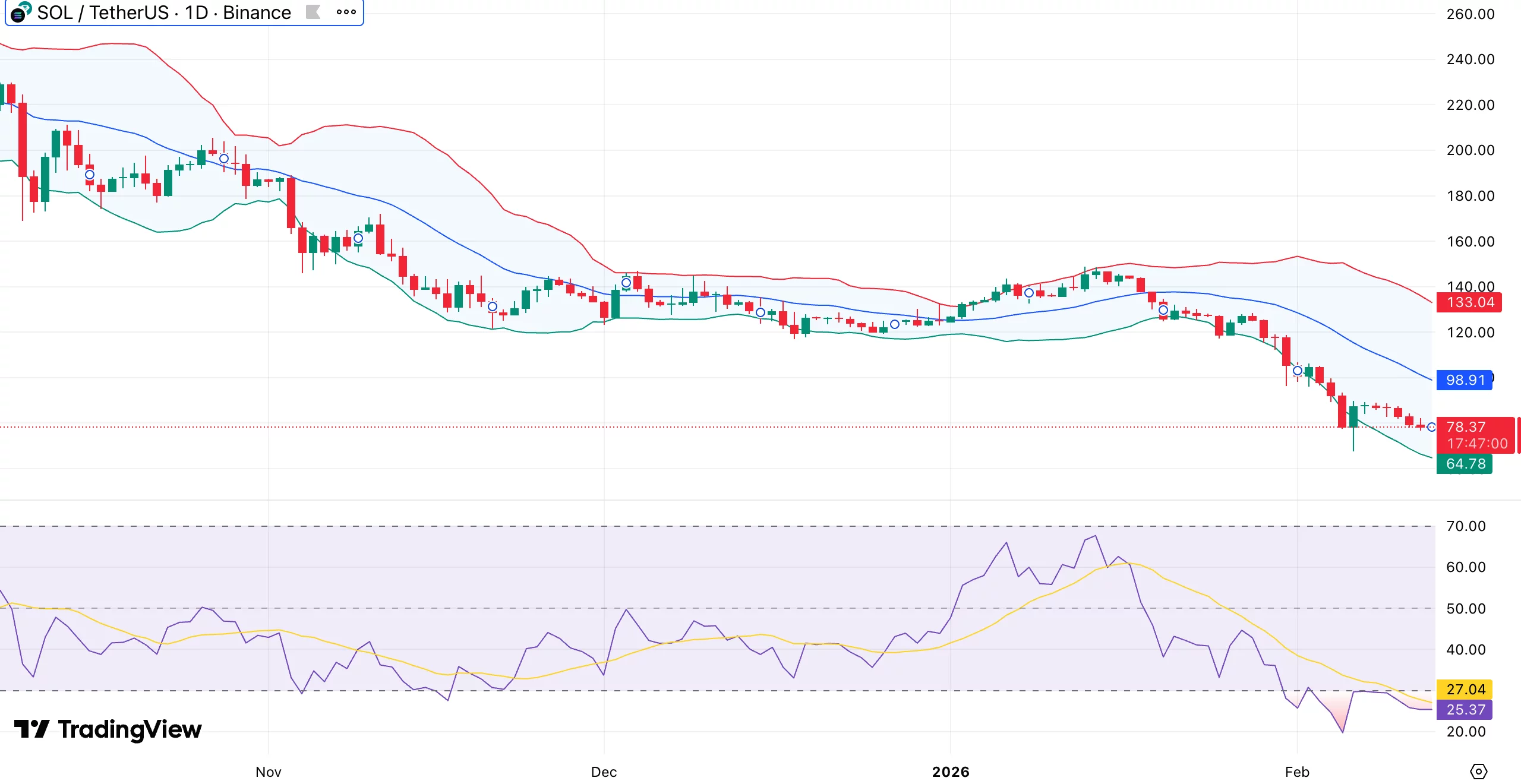Click the 2026 label on the time axis
Image resolution: width=1521 pixels, height=784 pixels.
(x=951, y=772)
